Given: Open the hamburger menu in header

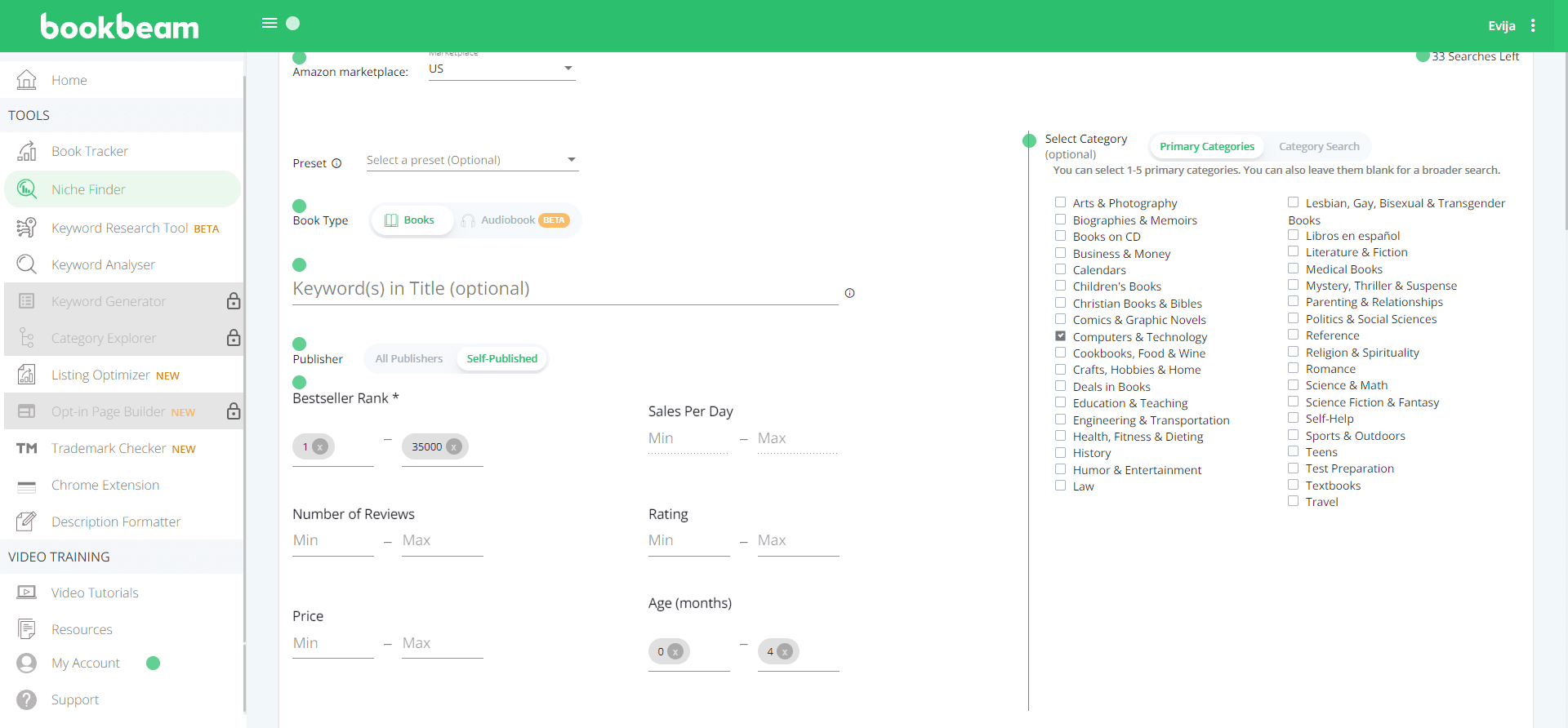Looking at the screenshot, I should [269, 23].
